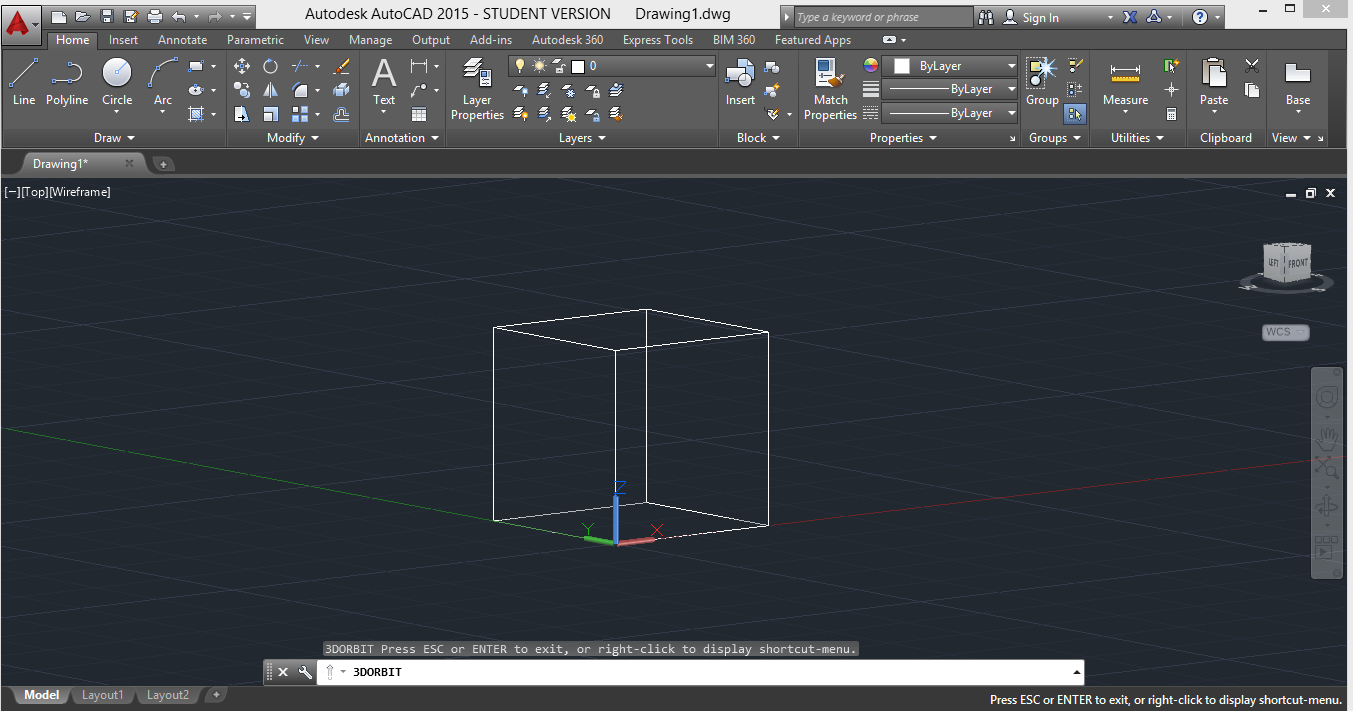Expand the Modify panel
Image resolution: width=1353 pixels, height=711 pixels.
[x=293, y=138]
